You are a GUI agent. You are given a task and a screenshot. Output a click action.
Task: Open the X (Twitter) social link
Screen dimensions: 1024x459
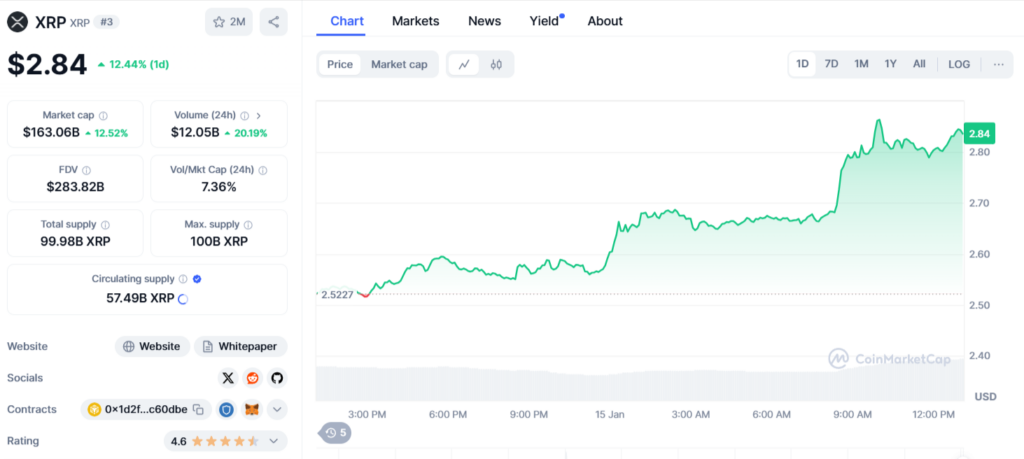(227, 378)
